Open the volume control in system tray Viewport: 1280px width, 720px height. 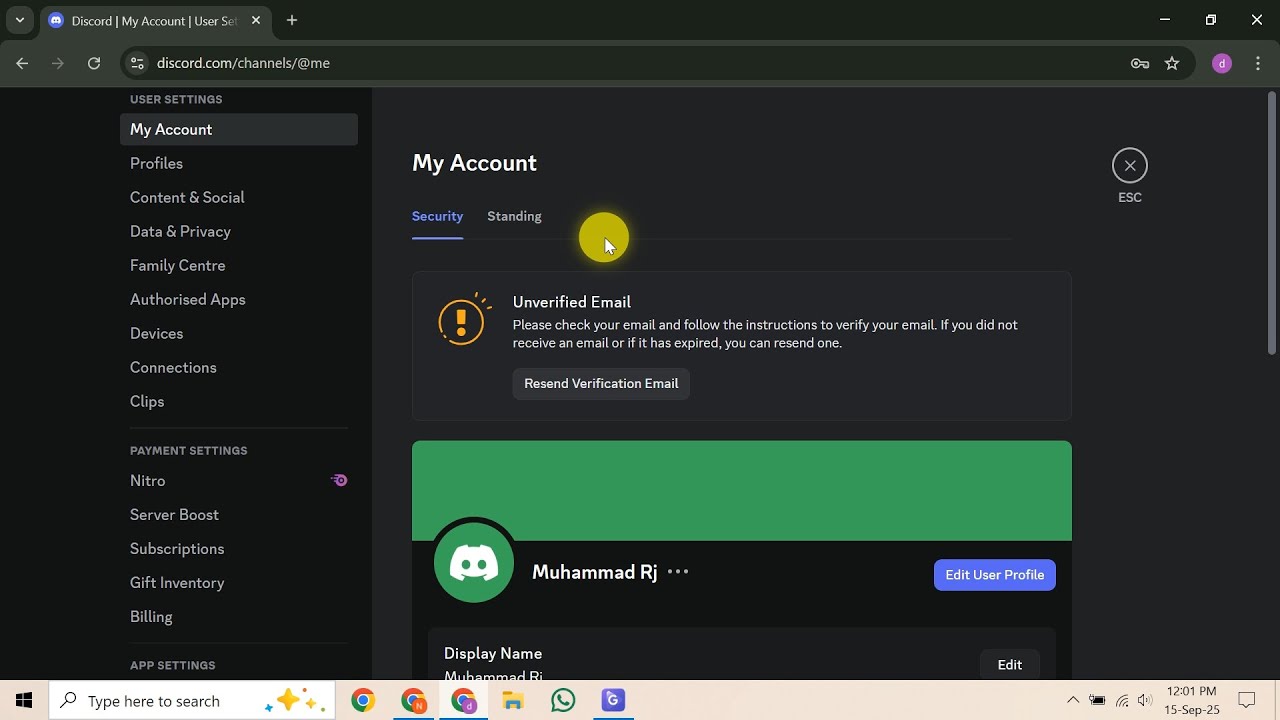1145,701
